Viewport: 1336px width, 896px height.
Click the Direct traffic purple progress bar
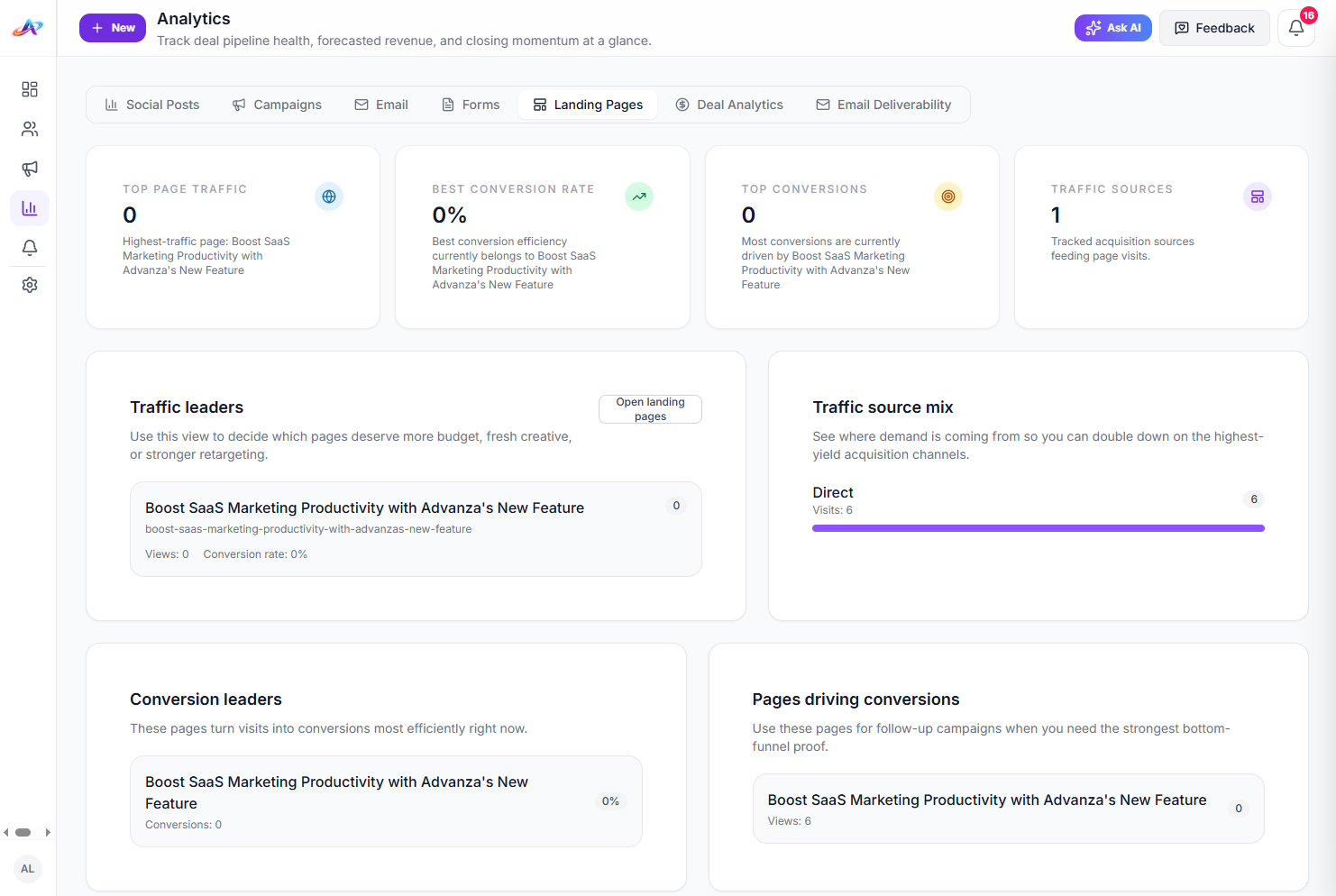[1039, 528]
